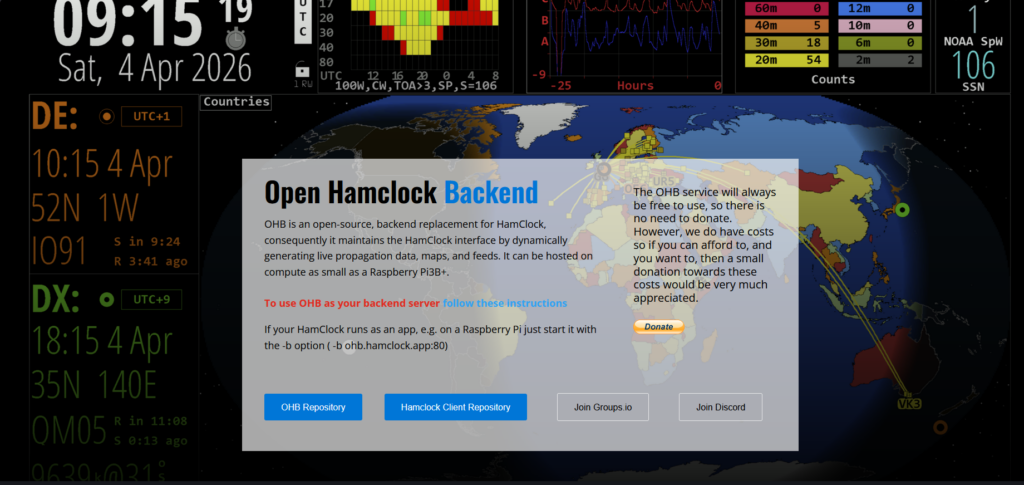Toggle the 6m band count row

point(880,42)
